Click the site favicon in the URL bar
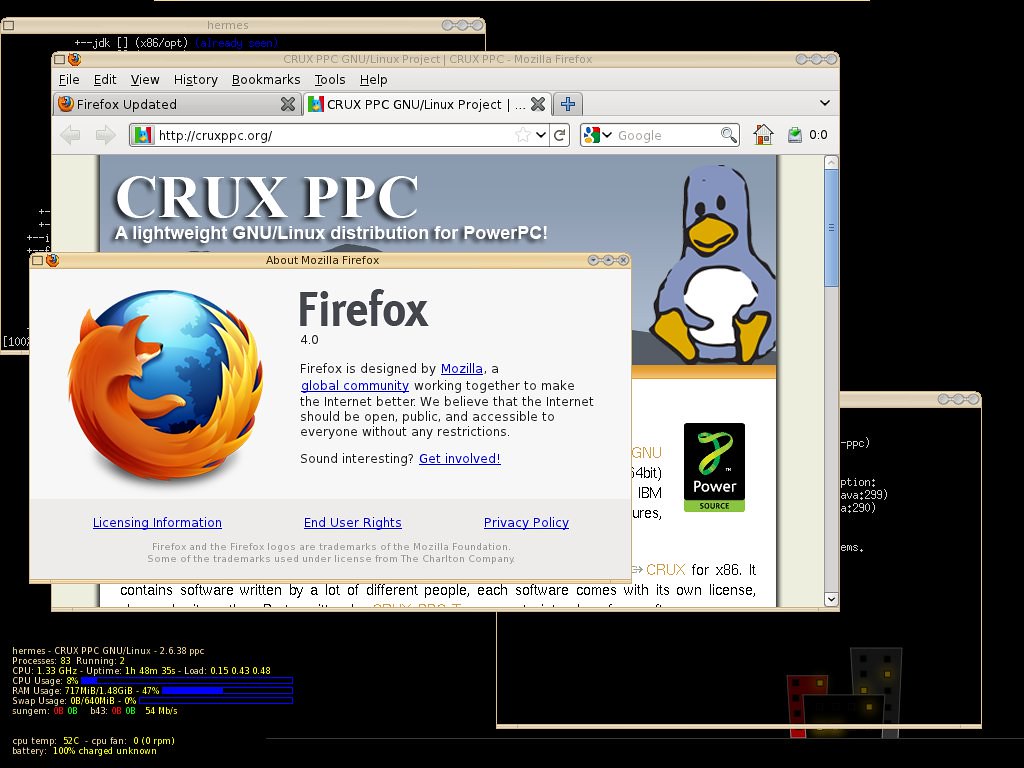 pyautogui.click(x=142, y=135)
